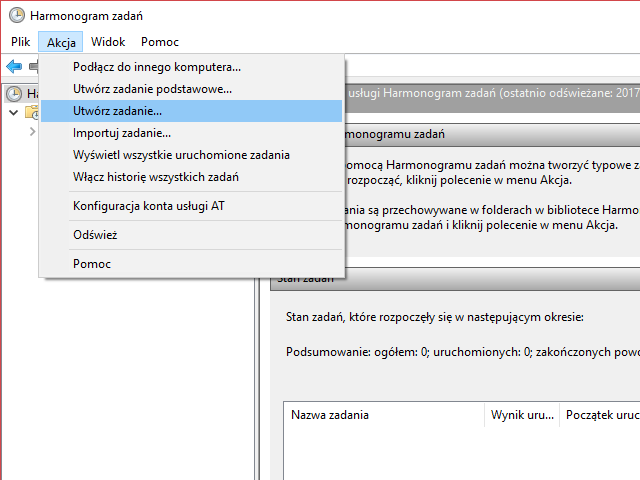Expand the collapsed child tree node
The height and width of the screenshot is (480, 640).
31,131
